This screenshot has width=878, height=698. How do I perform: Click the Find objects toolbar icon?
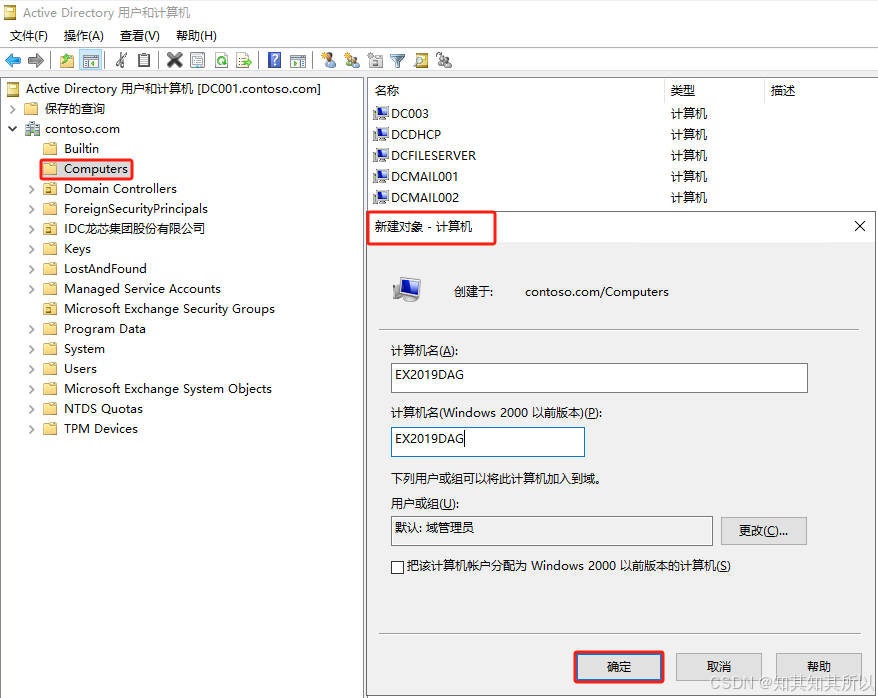pos(421,60)
